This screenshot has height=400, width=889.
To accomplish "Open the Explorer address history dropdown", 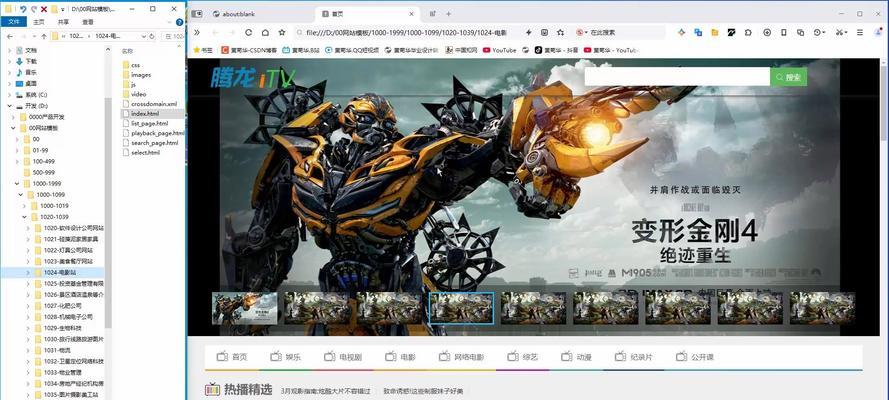I will click(x=143, y=36).
